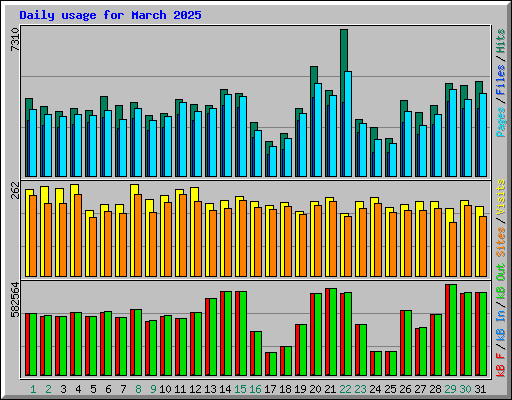Click day label 3 on x-axis
This screenshot has height=400, width=512.
click(x=63, y=389)
